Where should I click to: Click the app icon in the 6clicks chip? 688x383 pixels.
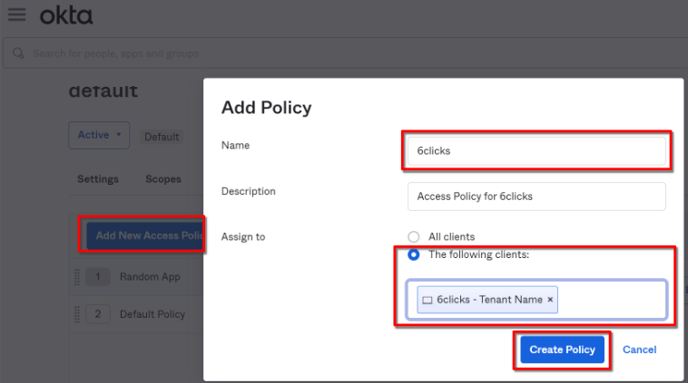pos(427,300)
